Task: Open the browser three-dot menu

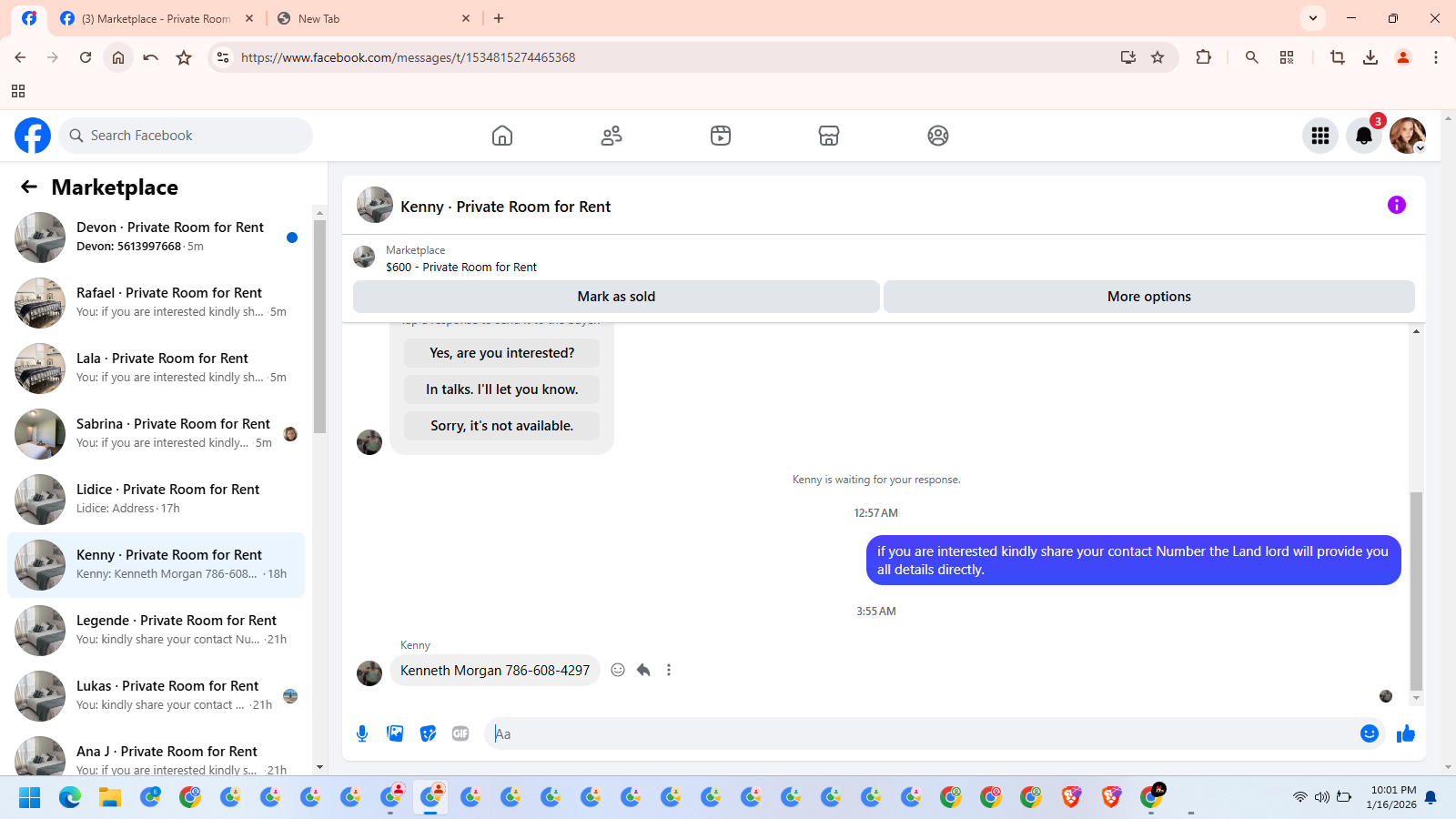Action: pos(1436,57)
